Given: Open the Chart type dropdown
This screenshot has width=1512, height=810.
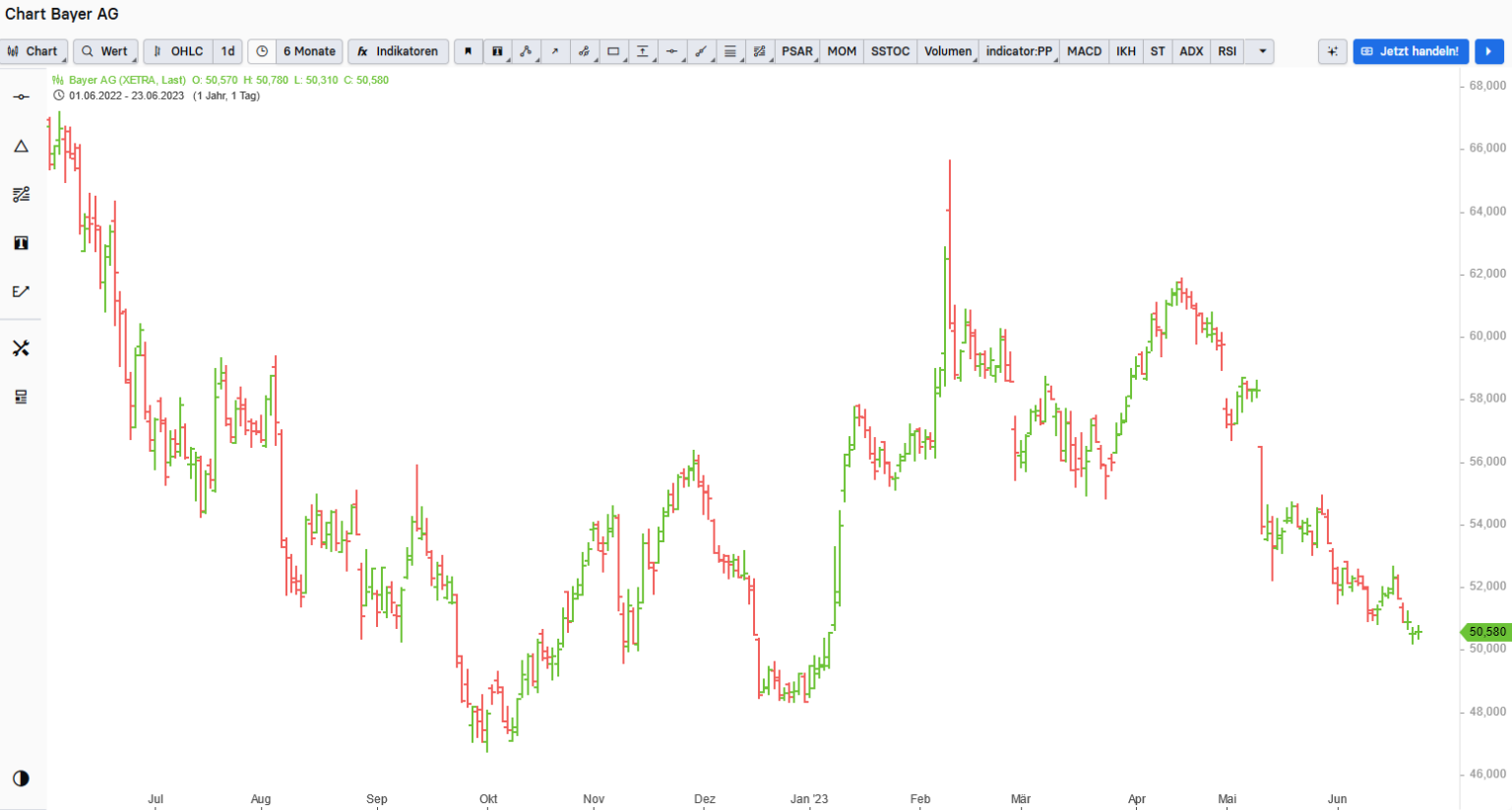Looking at the screenshot, I should coord(34,51).
